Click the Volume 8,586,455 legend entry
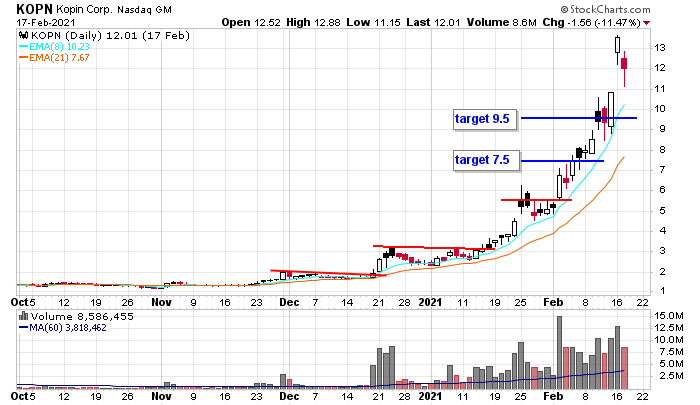Screen dimensions: 700x405 pos(82,317)
